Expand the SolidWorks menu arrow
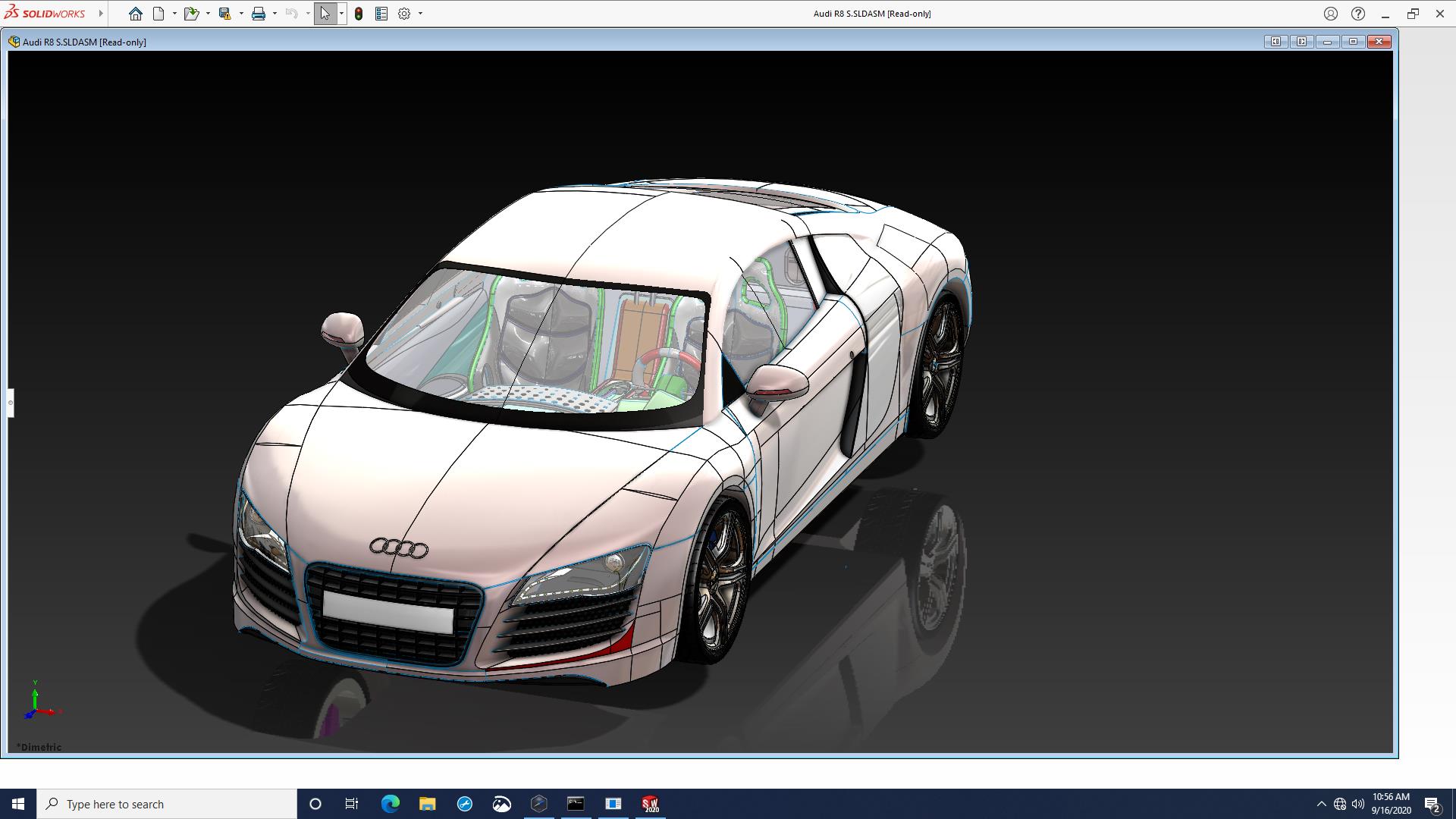Viewport: 1456px width, 819px height. (101, 14)
